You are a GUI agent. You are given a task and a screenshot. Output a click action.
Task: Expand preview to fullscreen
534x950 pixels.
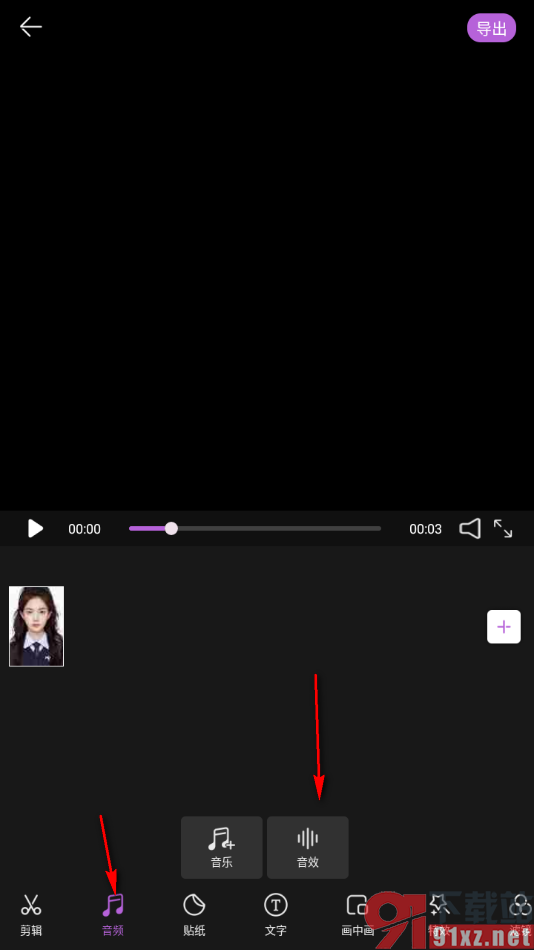point(502,528)
